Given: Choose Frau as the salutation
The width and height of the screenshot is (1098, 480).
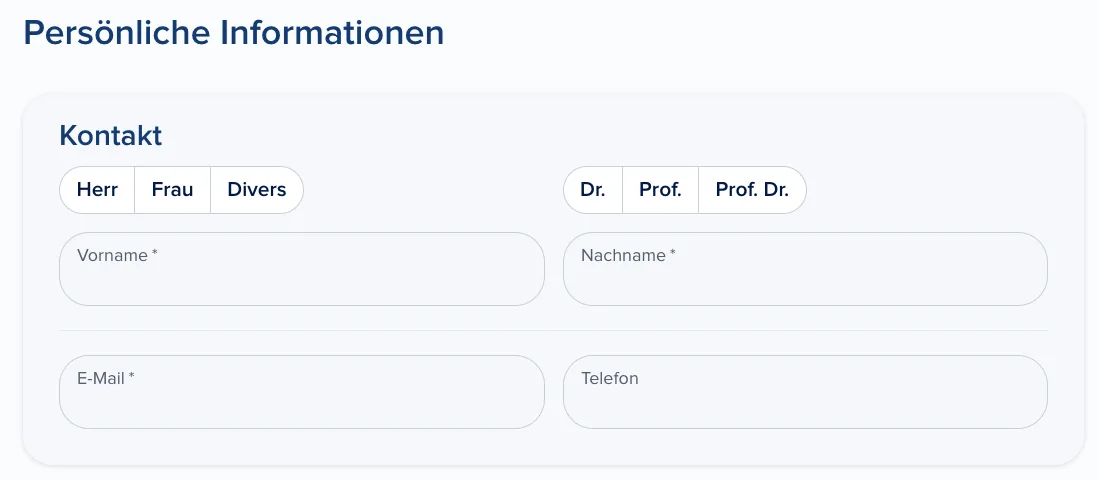Looking at the screenshot, I should [x=172, y=190].
